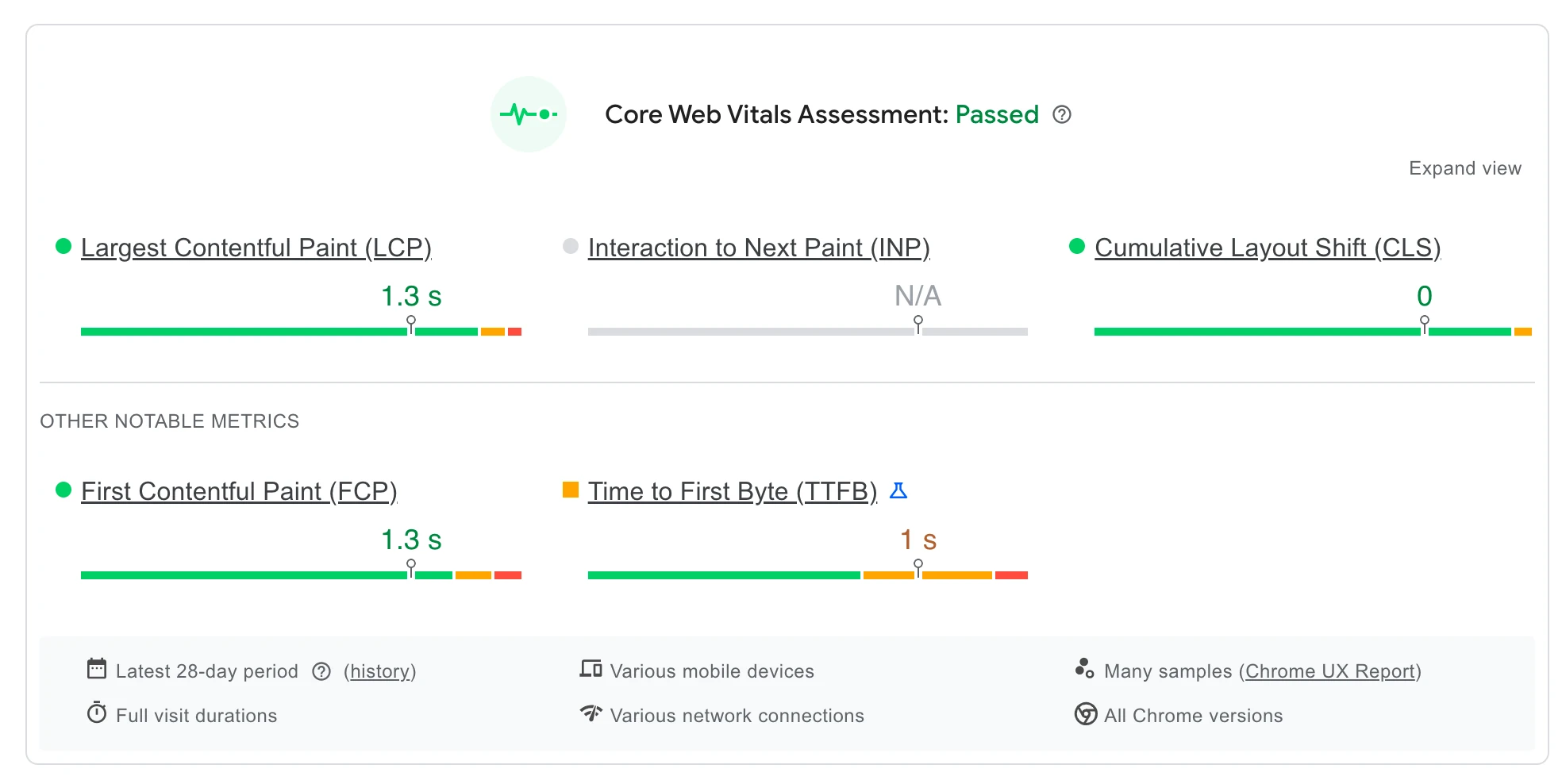Click the calendar icon for 28-day period
The image size is (1562, 784).
[97, 669]
